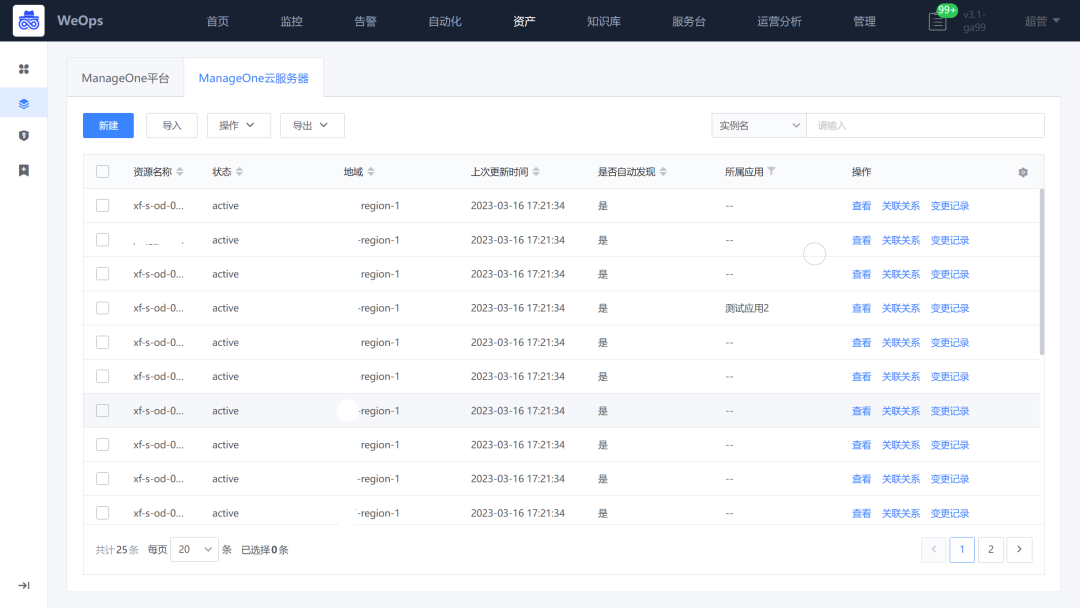Open the 监控 menu in the top bar
Viewport: 1080px width, 608px height.
pos(291,20)
